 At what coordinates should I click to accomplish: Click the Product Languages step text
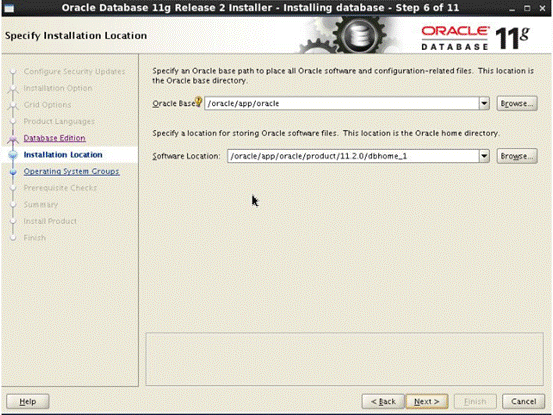tap(59, 121)
